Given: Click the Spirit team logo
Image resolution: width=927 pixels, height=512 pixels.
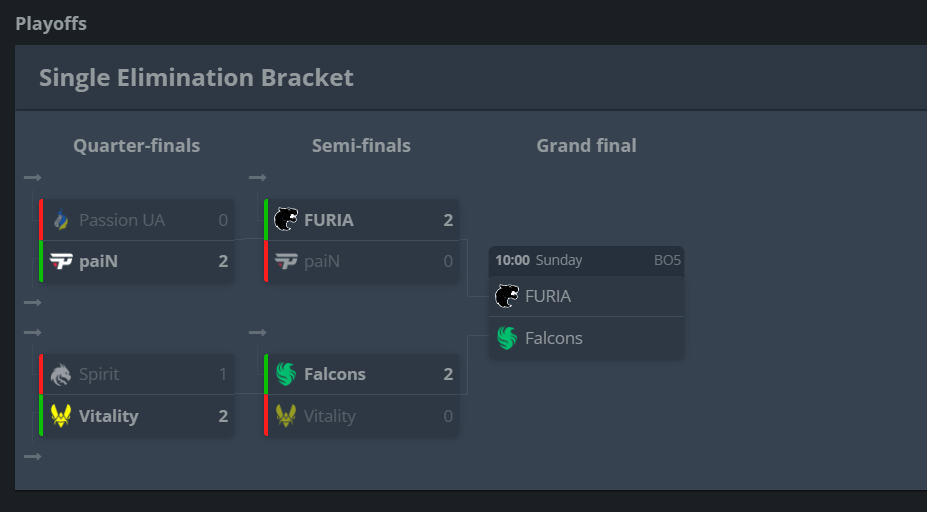Looking at the screenshot, I should click(x=61, y=374).
